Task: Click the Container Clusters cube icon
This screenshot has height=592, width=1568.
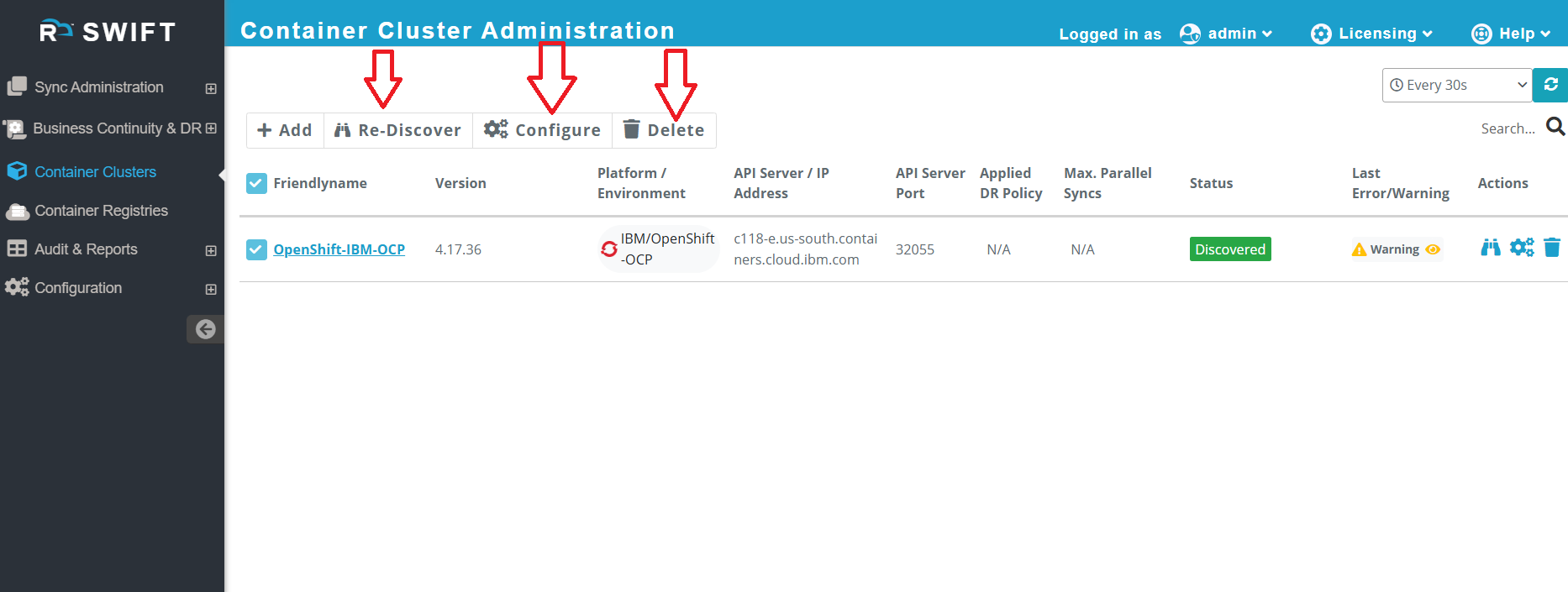Action: click(x=17, y=171)
